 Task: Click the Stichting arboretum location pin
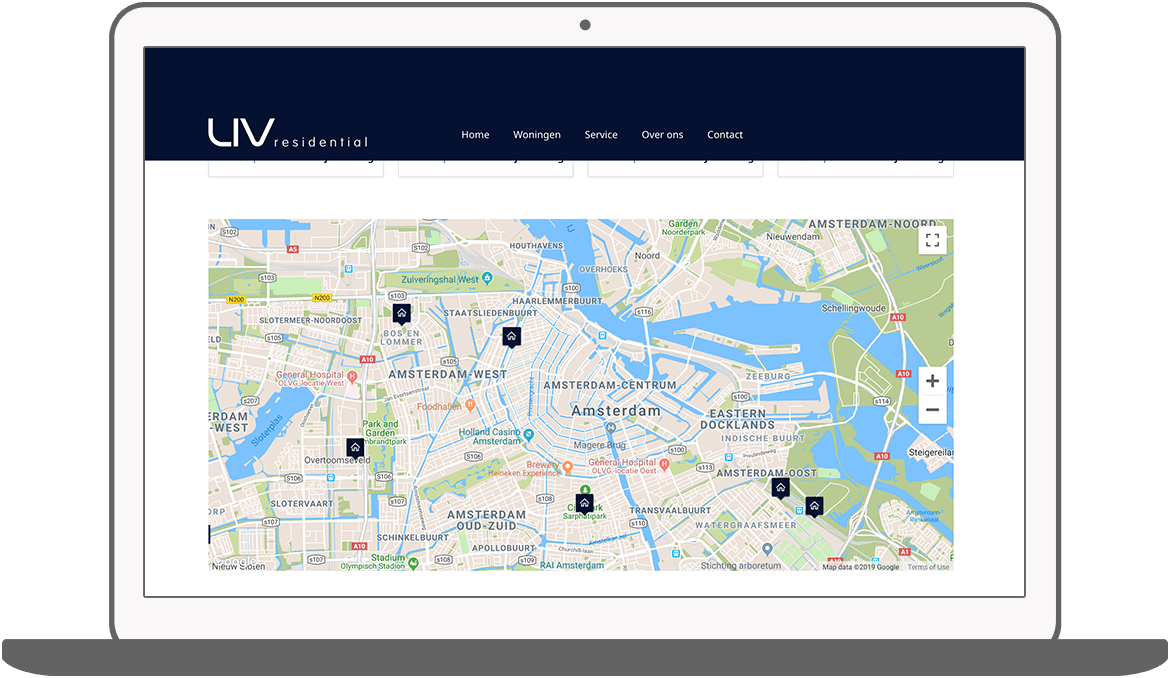click(x=767, y=549)
